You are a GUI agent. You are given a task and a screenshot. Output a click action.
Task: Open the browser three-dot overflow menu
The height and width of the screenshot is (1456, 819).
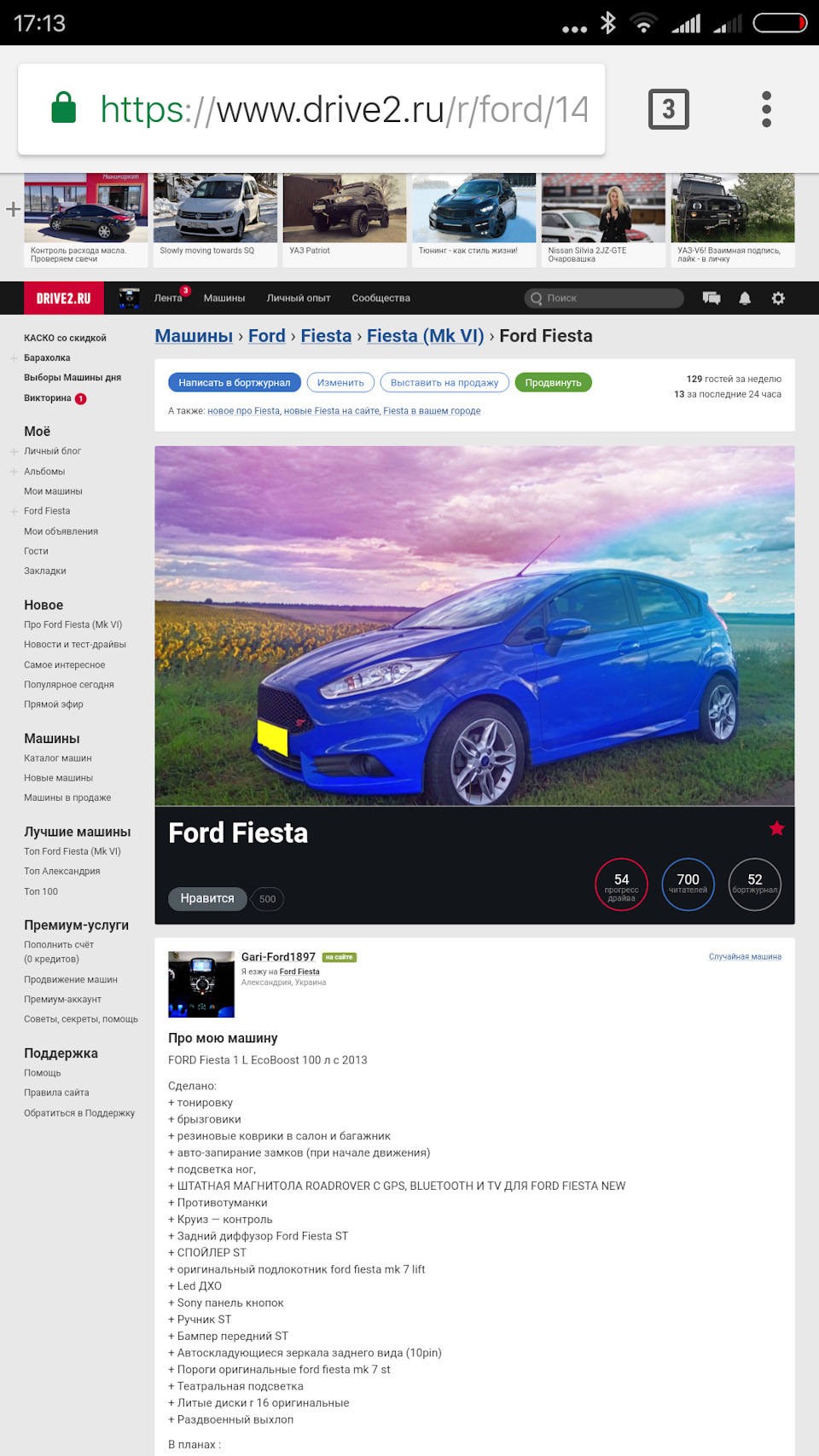point(766,109)
